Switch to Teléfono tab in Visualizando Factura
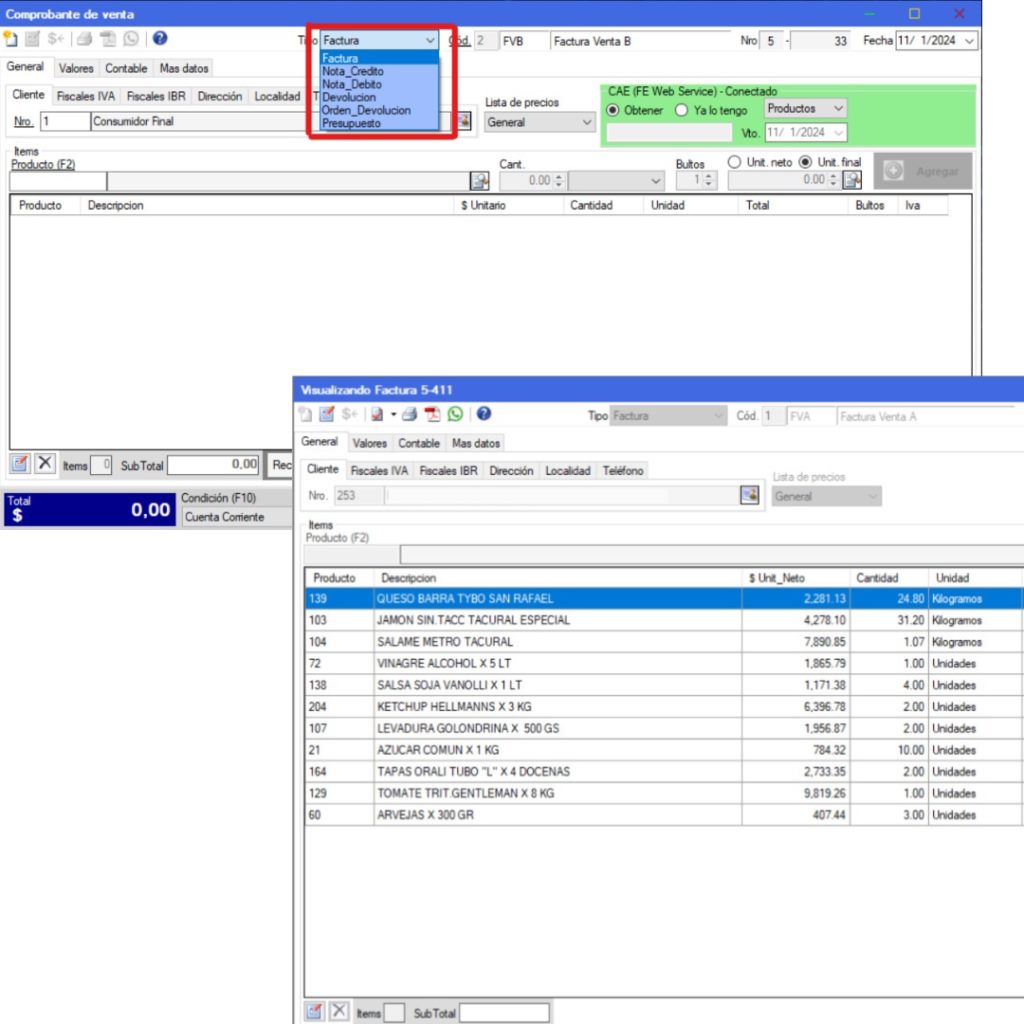Image resolution: width=1024 pixels, height=1024 pixels. click(622, 470)
